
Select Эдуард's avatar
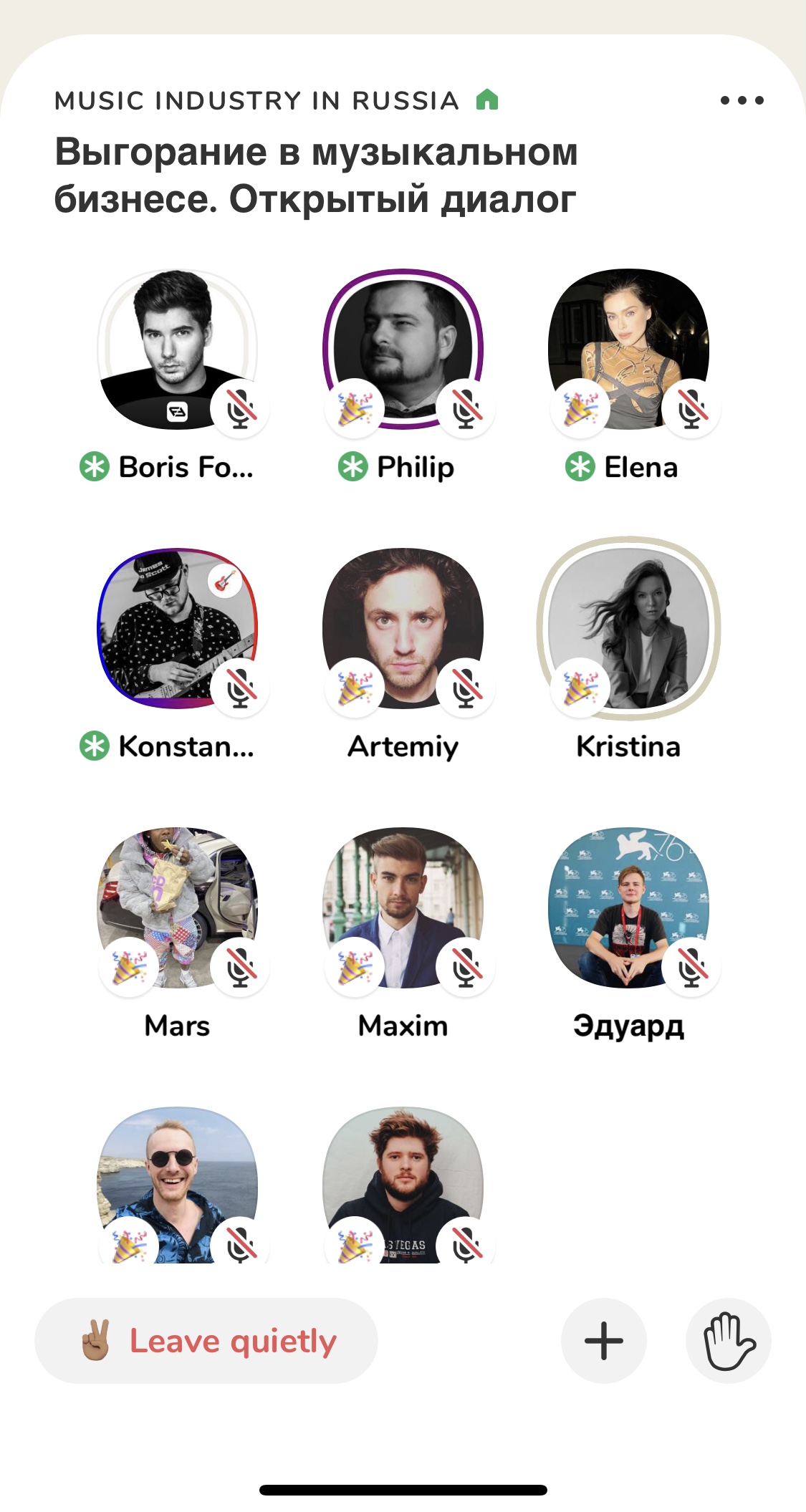pos(629,907)
